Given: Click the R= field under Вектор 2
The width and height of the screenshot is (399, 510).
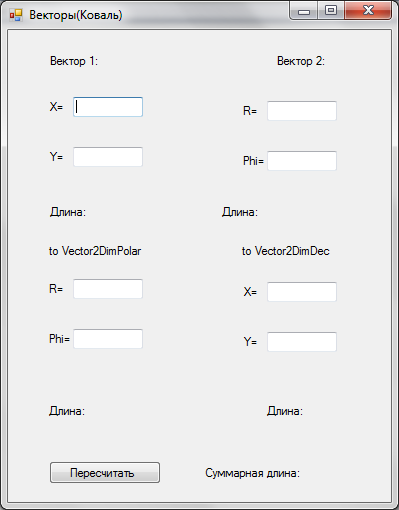Looking at the screenshot, I should (302, 111).
